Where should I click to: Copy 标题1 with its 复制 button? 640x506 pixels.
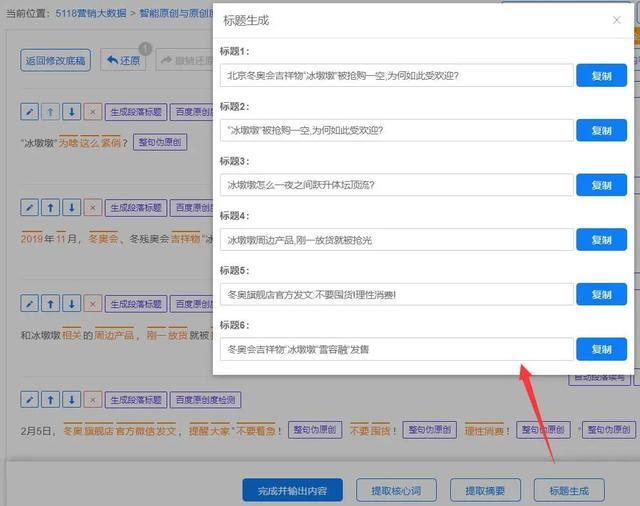coord(601,75)
